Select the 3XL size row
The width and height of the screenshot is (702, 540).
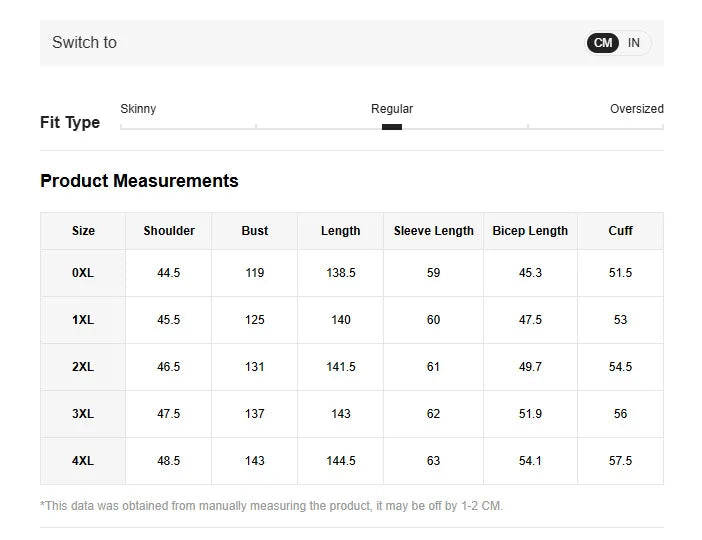pyautogui.click(x=83, y=414)
